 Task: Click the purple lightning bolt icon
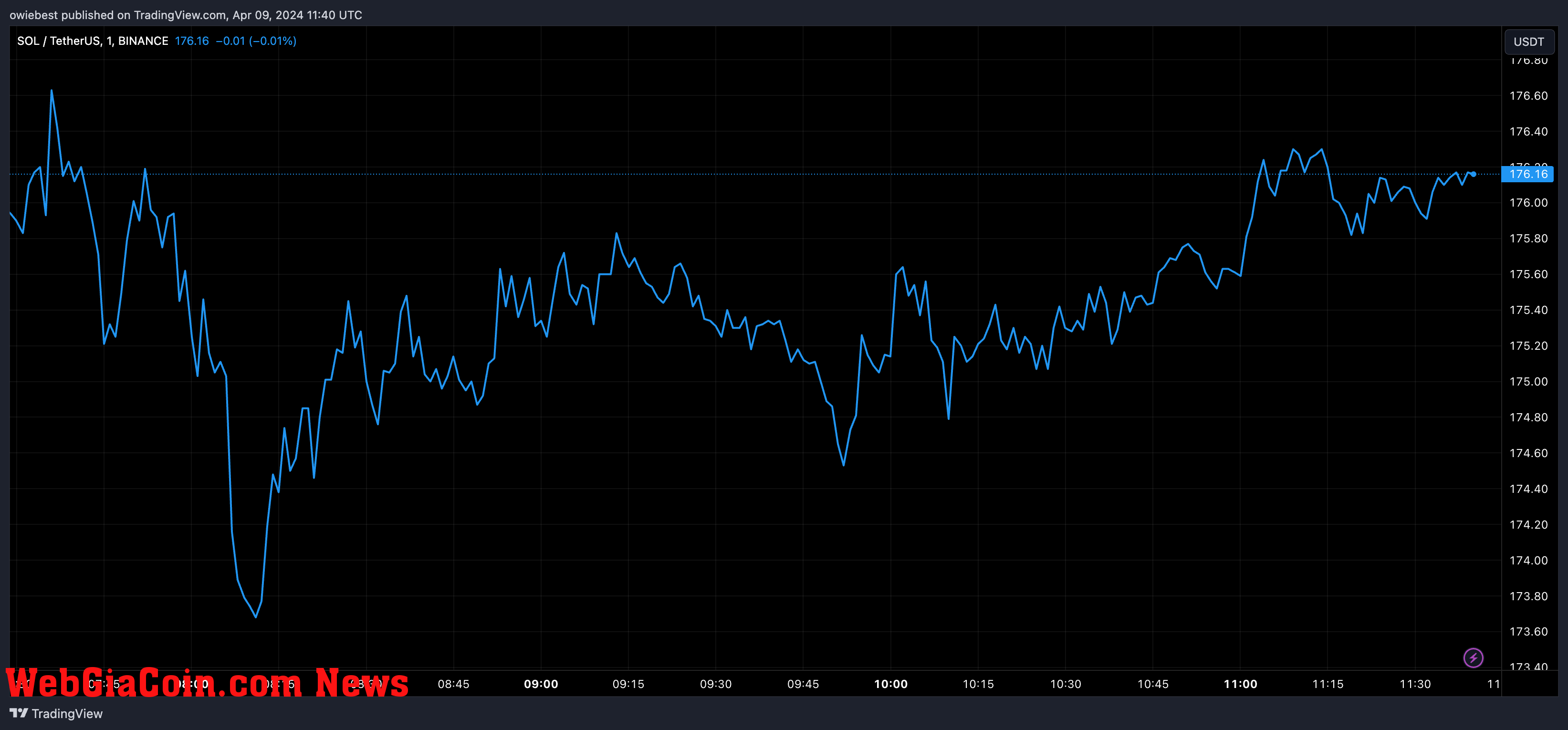[1473, 657]
